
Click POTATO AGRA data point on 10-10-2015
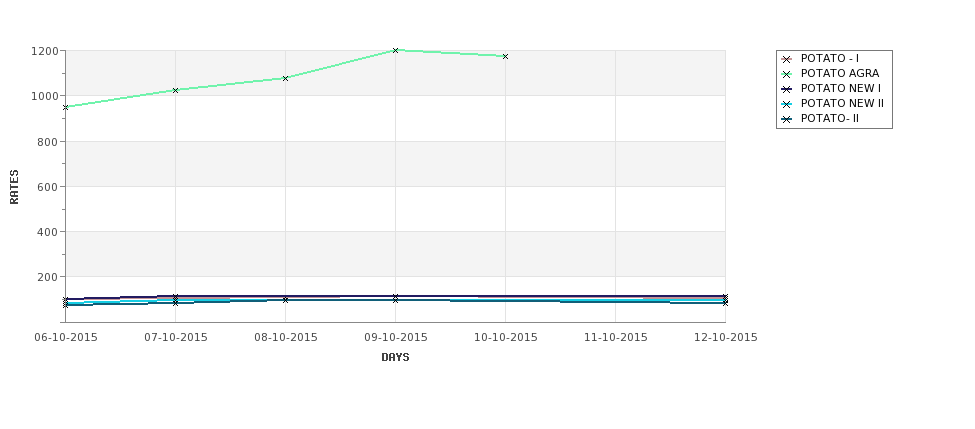(x=506, y=57)
